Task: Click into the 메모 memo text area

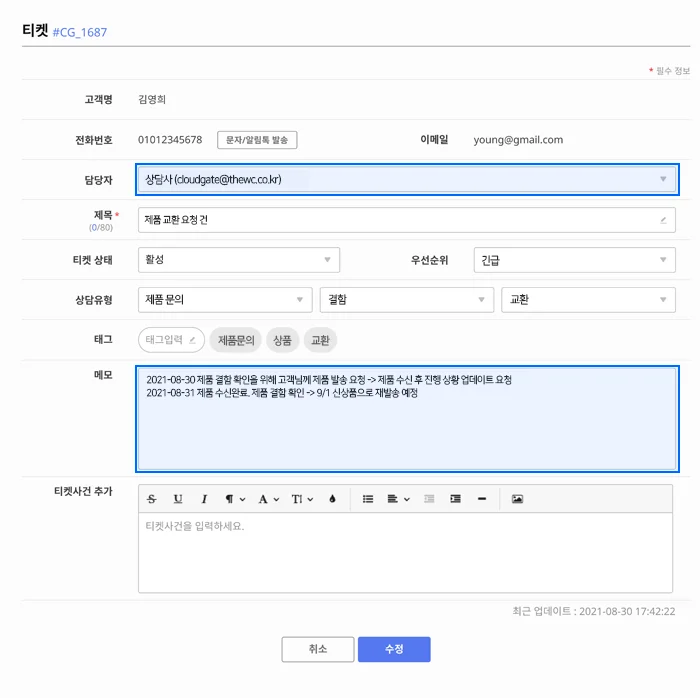Action: pos(407,419)
